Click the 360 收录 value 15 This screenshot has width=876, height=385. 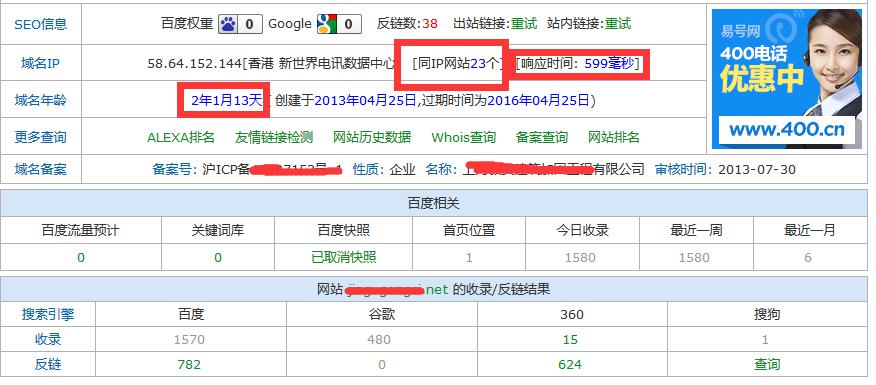570,340
